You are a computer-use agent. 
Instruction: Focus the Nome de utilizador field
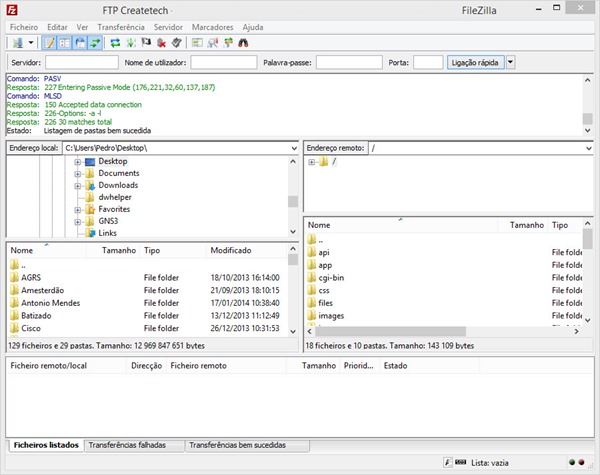click(x=224, y=62)
